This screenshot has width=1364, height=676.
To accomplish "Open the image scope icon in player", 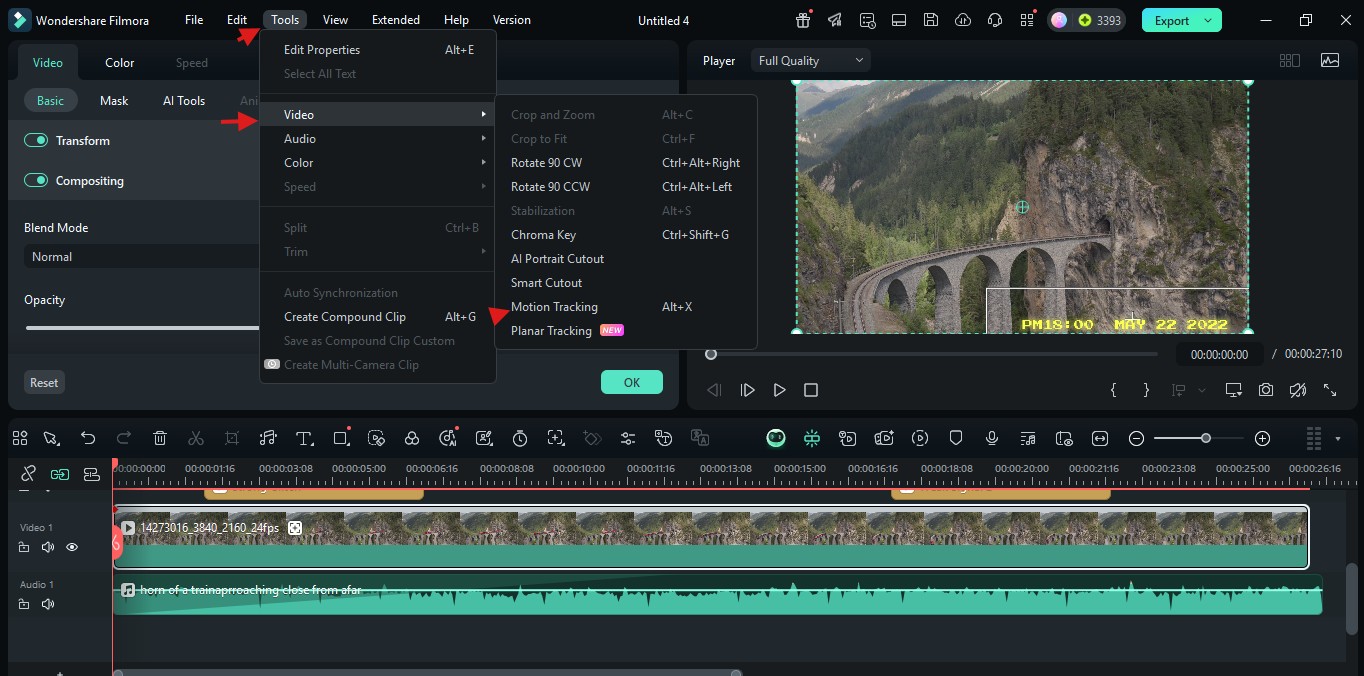I will 1330,61.
